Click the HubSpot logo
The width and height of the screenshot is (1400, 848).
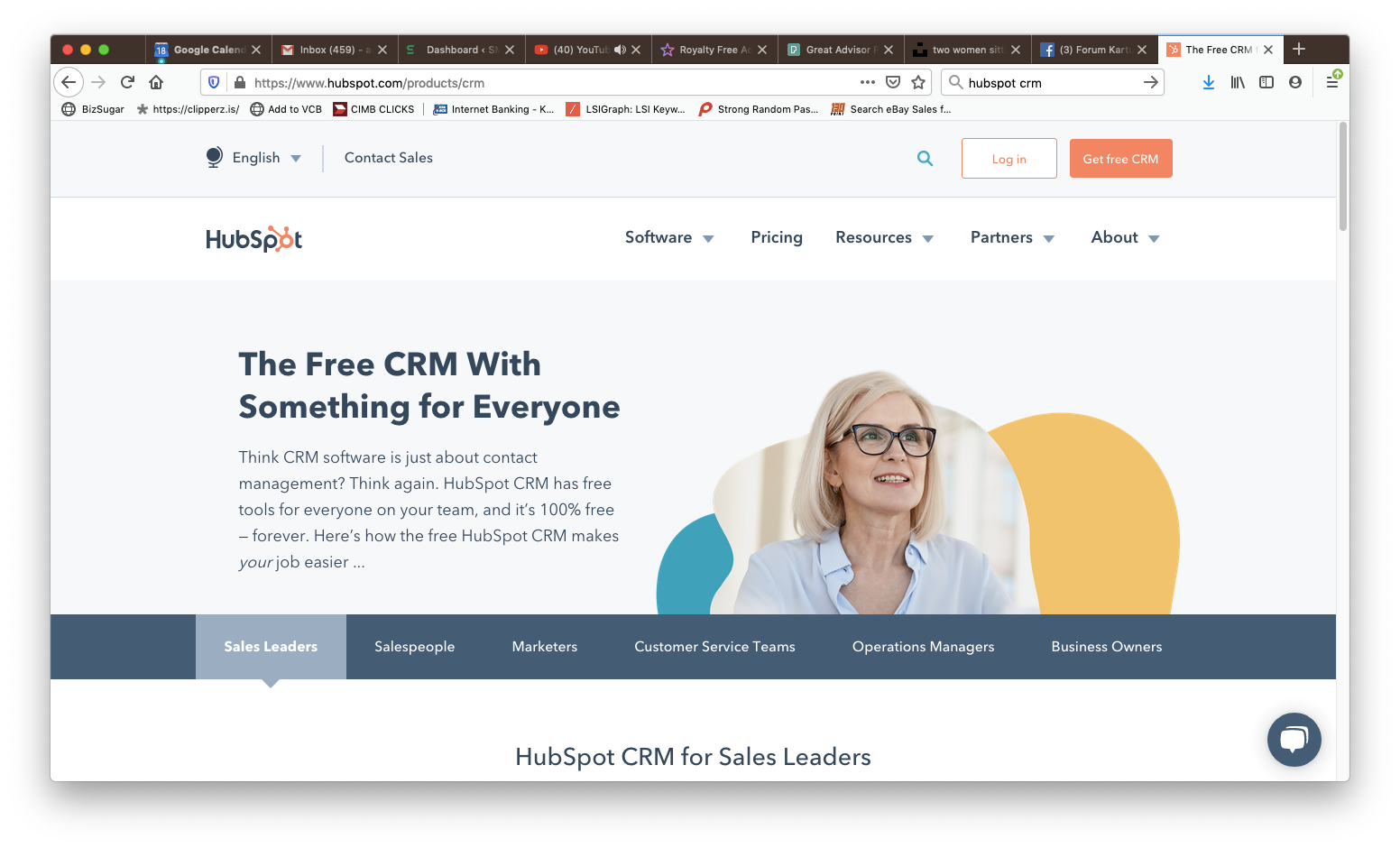[253, 238]
